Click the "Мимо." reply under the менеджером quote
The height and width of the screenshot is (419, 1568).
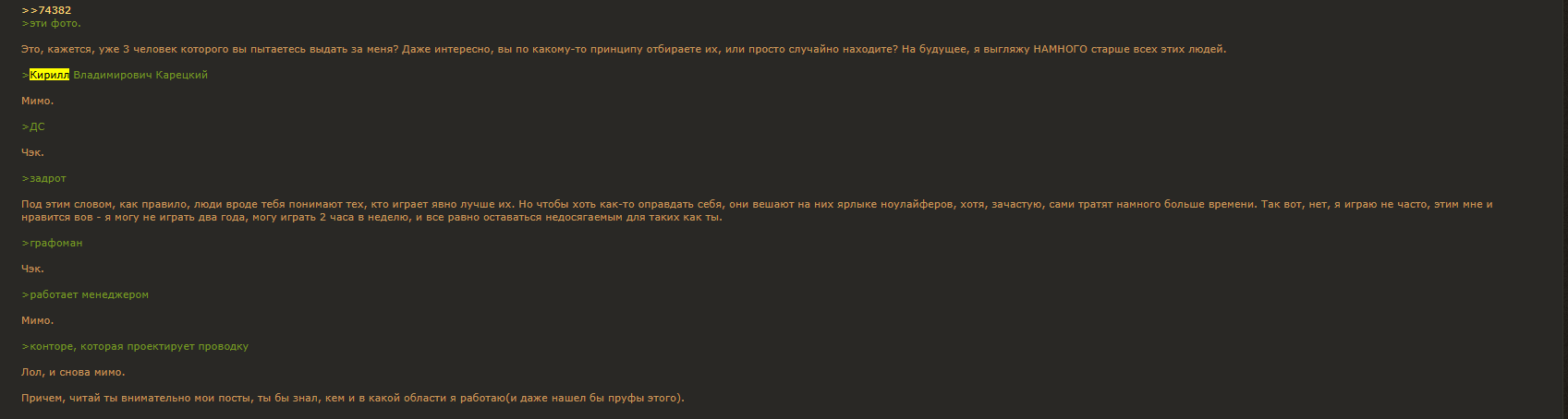point(38,320)
